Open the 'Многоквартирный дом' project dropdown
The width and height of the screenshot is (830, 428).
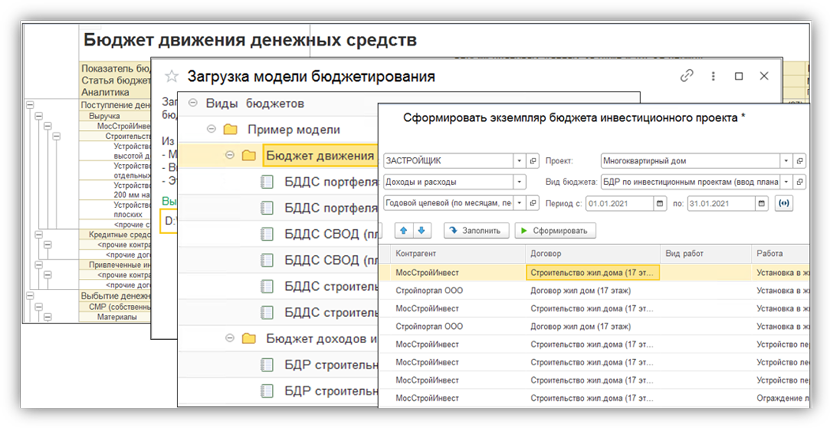(x=785, y=160)
